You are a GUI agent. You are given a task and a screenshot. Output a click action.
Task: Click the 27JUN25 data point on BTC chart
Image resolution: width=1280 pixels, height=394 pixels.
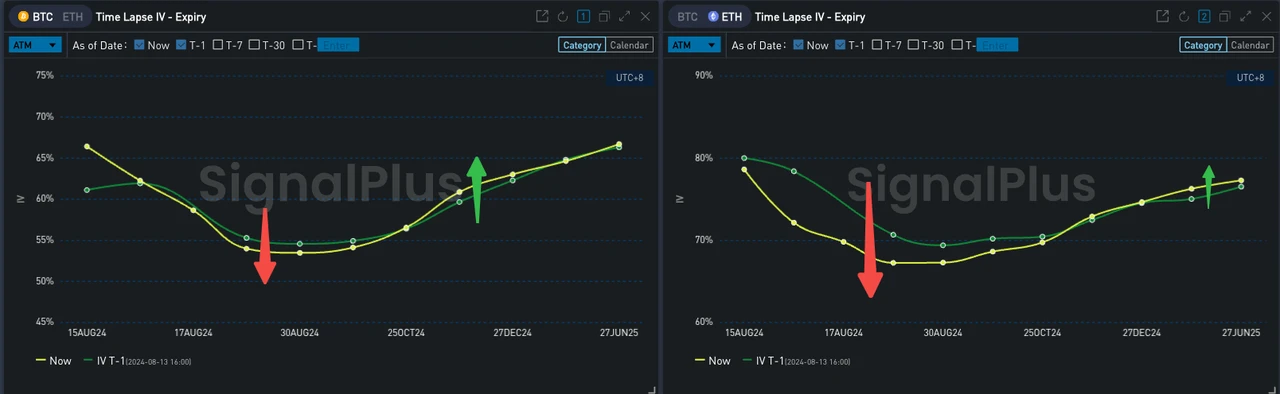coord(619,145)
